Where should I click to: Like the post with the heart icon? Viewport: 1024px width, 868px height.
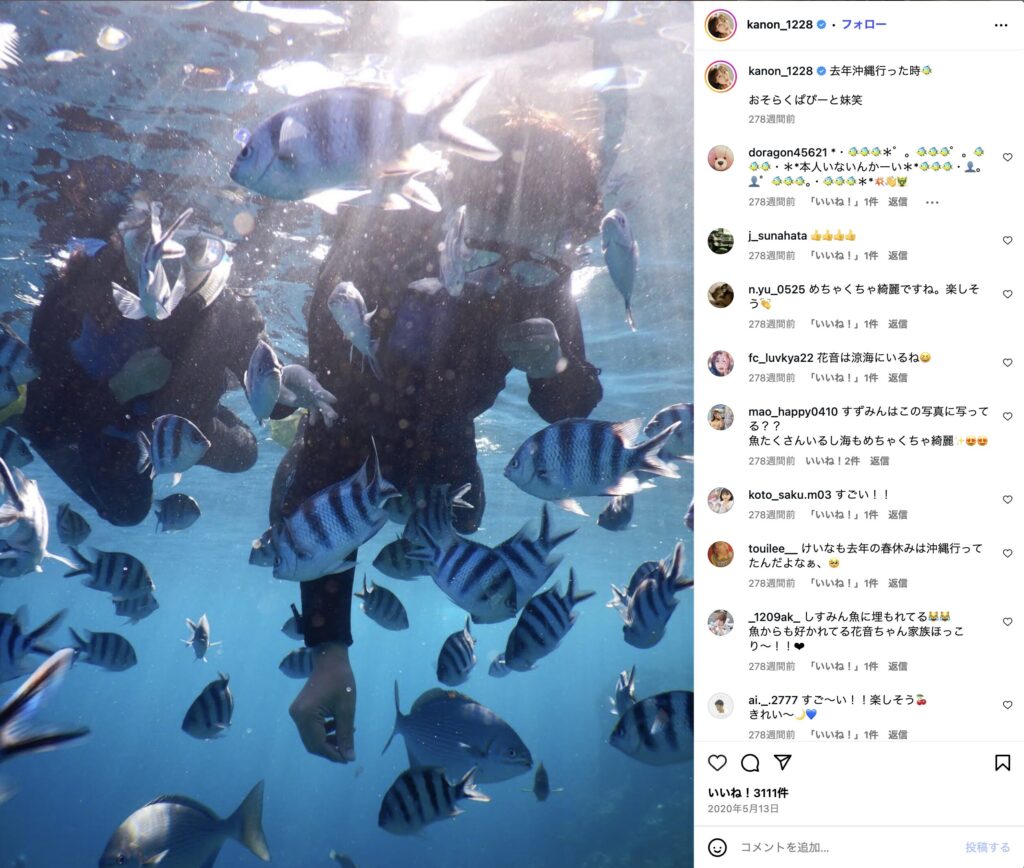pyautogui.click(x=717, y=762)
